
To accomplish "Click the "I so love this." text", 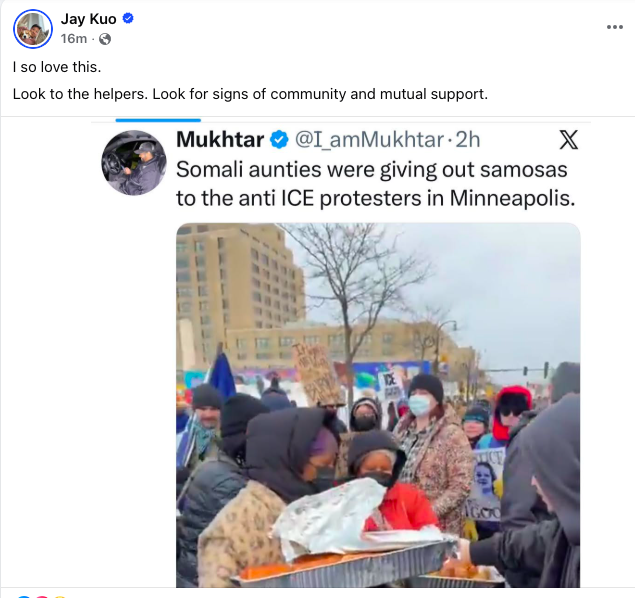I will pyautogui.click(x=57, y=67).
